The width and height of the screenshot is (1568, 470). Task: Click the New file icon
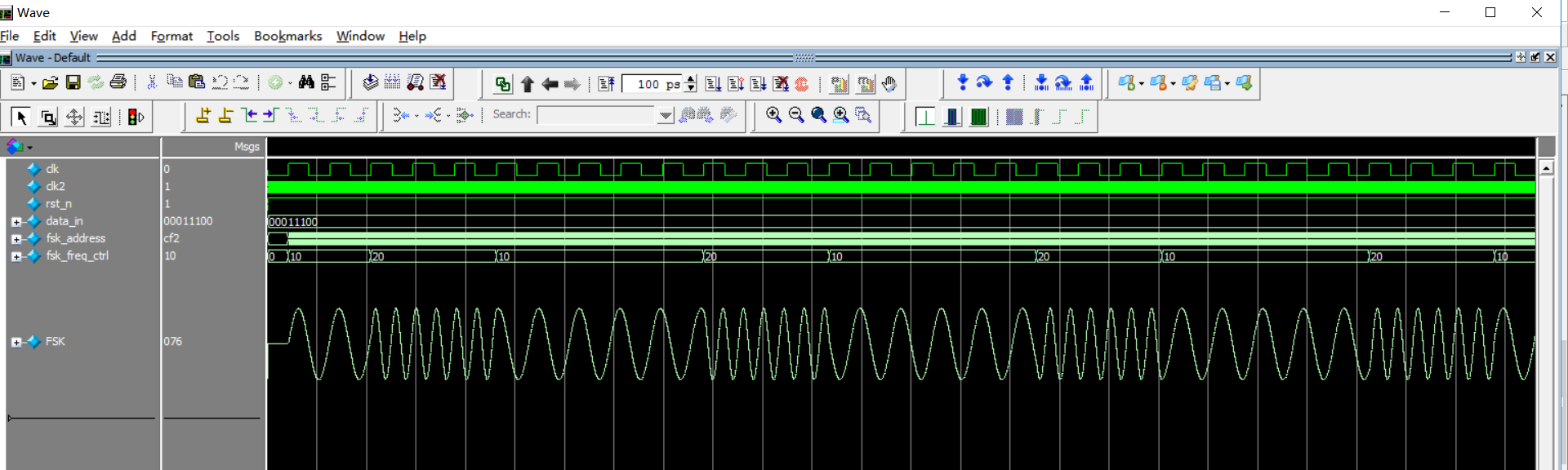pos(17,82)
